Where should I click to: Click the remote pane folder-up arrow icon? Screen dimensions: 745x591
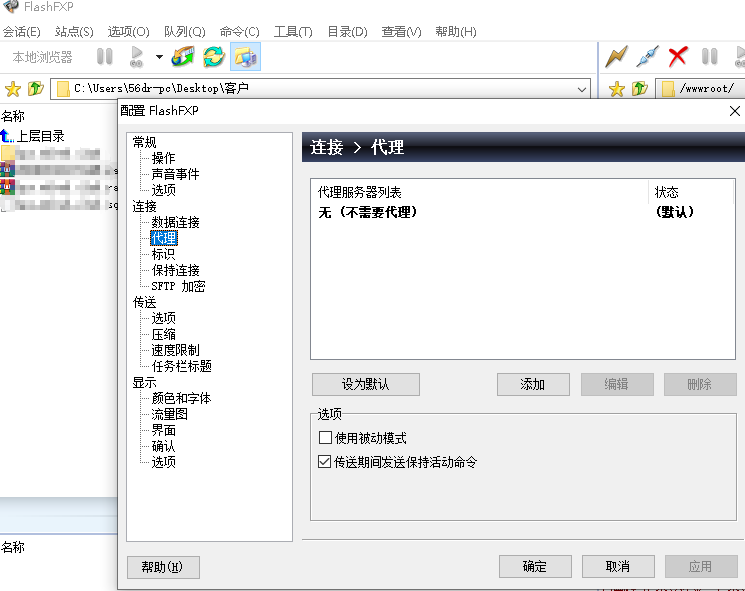[640, 88]
